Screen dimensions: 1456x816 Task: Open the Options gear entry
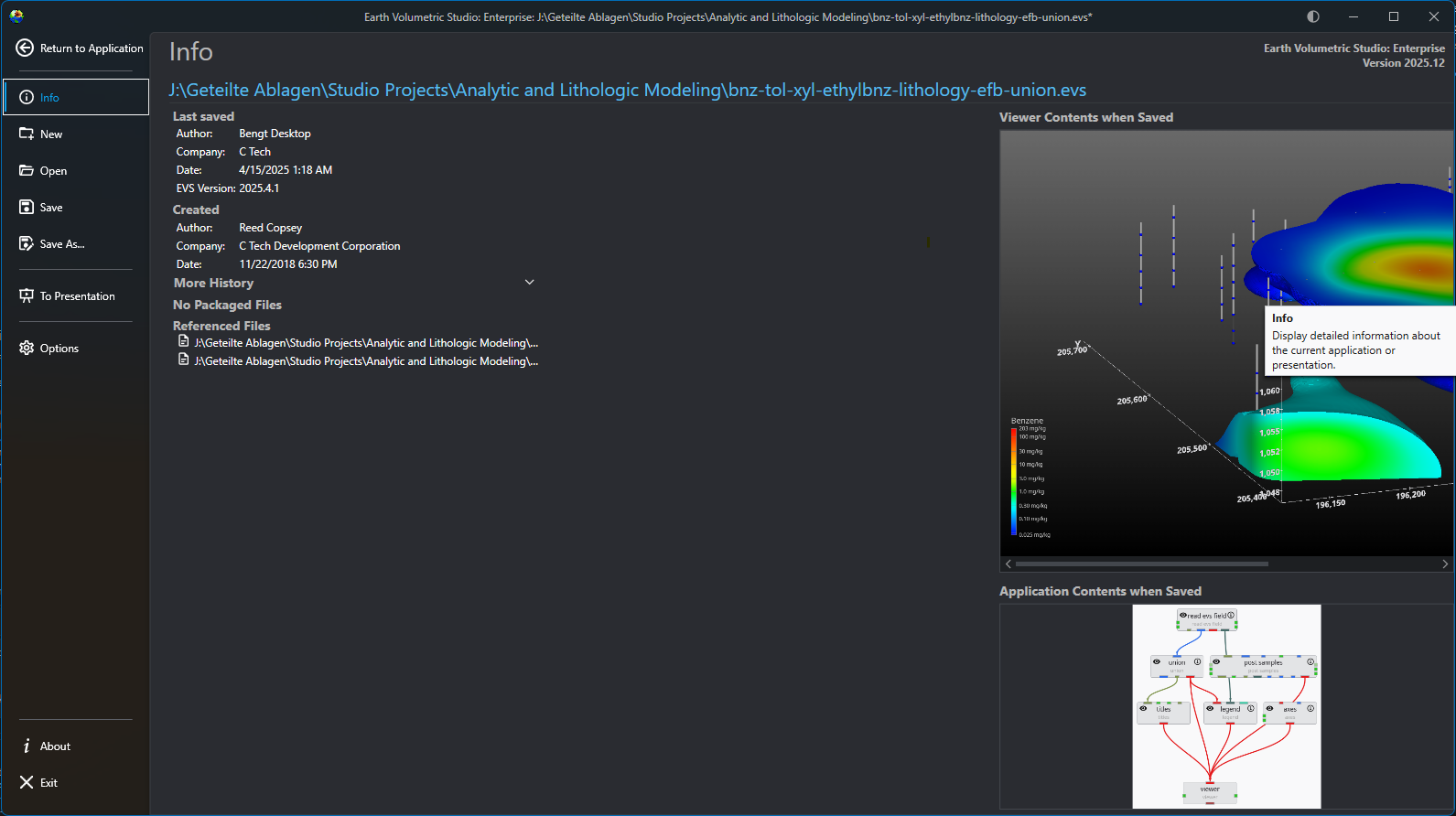pyautogui.click(x=76, y=348)
